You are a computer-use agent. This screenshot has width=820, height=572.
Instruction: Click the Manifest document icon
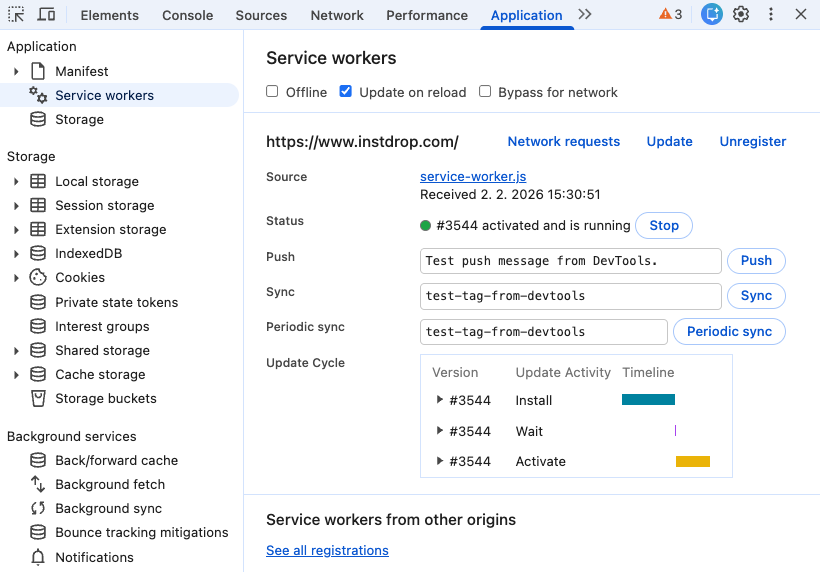[x=38, y=71]
